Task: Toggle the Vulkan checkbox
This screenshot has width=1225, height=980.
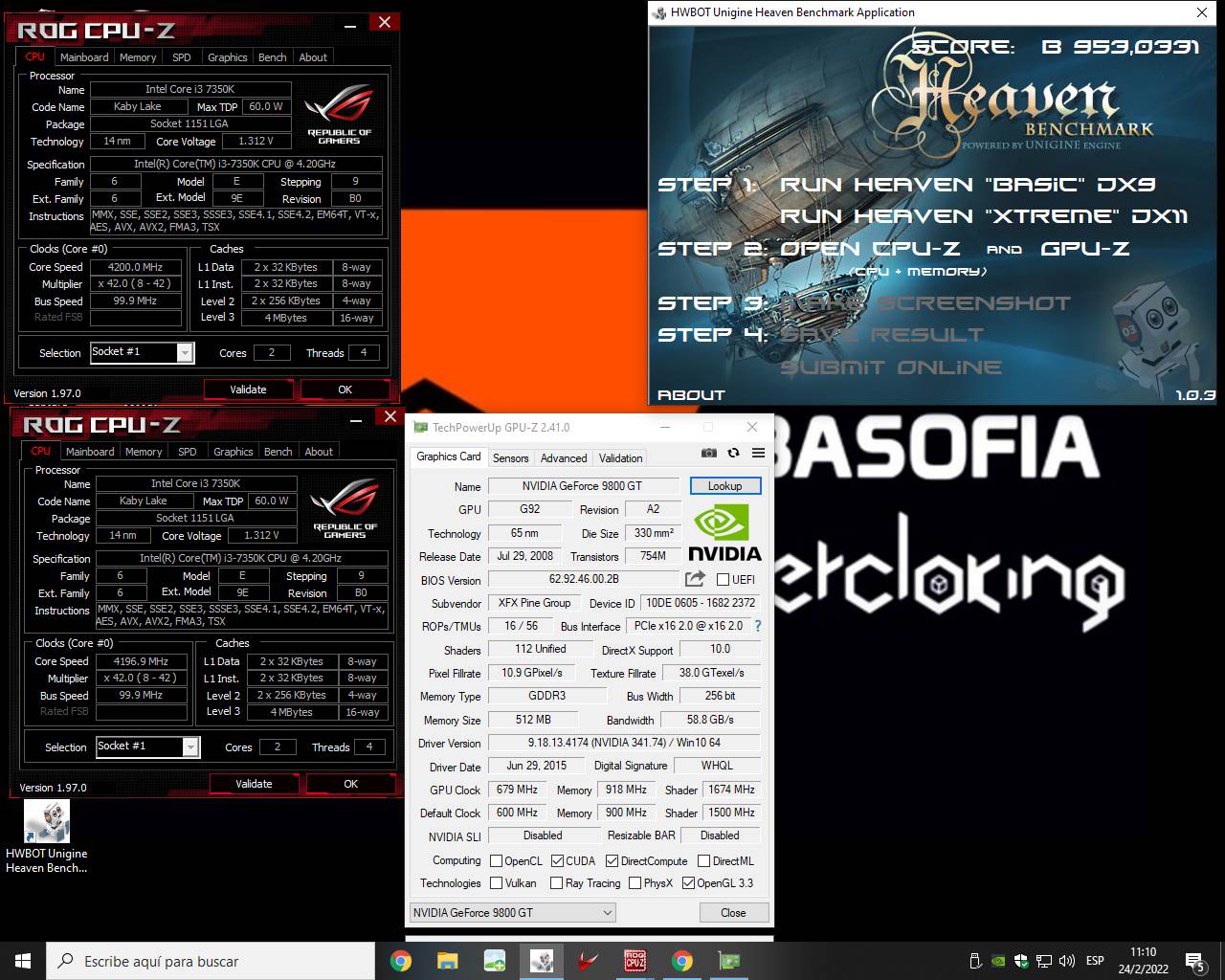Action: (496, 882)
